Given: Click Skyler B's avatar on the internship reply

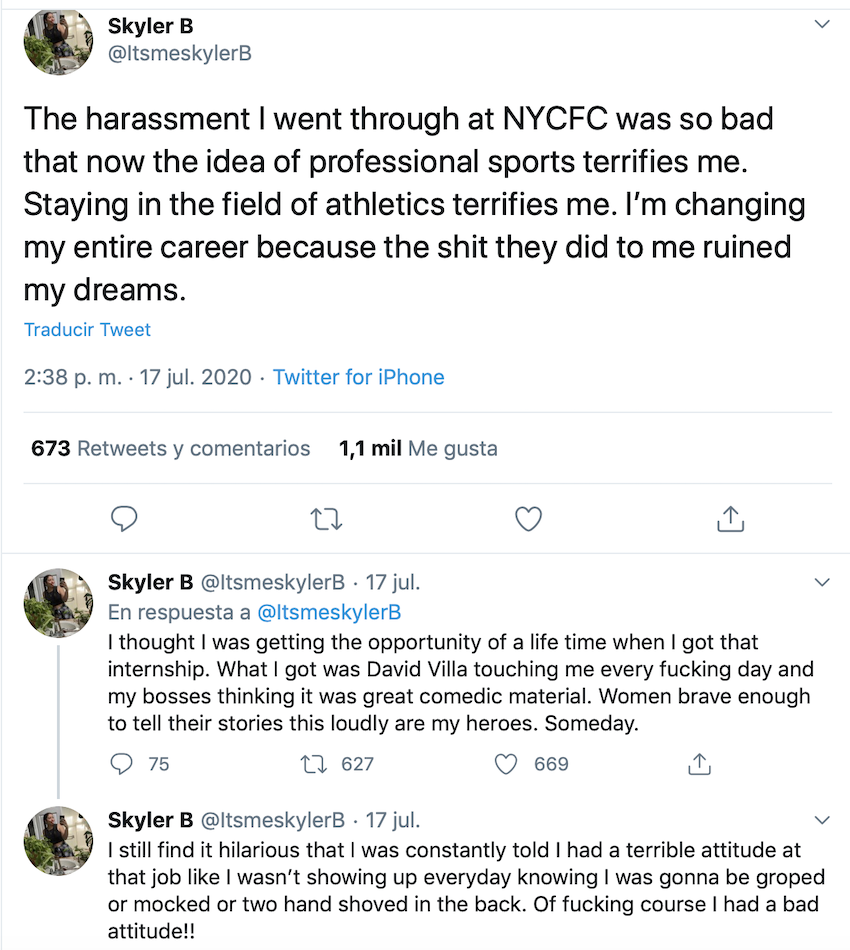Looking at the screenshot, I should (58, 603).
